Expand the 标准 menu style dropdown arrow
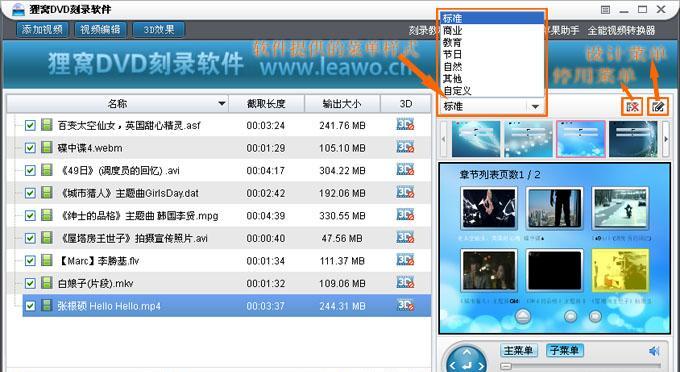The image size is (680, 372). click(535, 106)
